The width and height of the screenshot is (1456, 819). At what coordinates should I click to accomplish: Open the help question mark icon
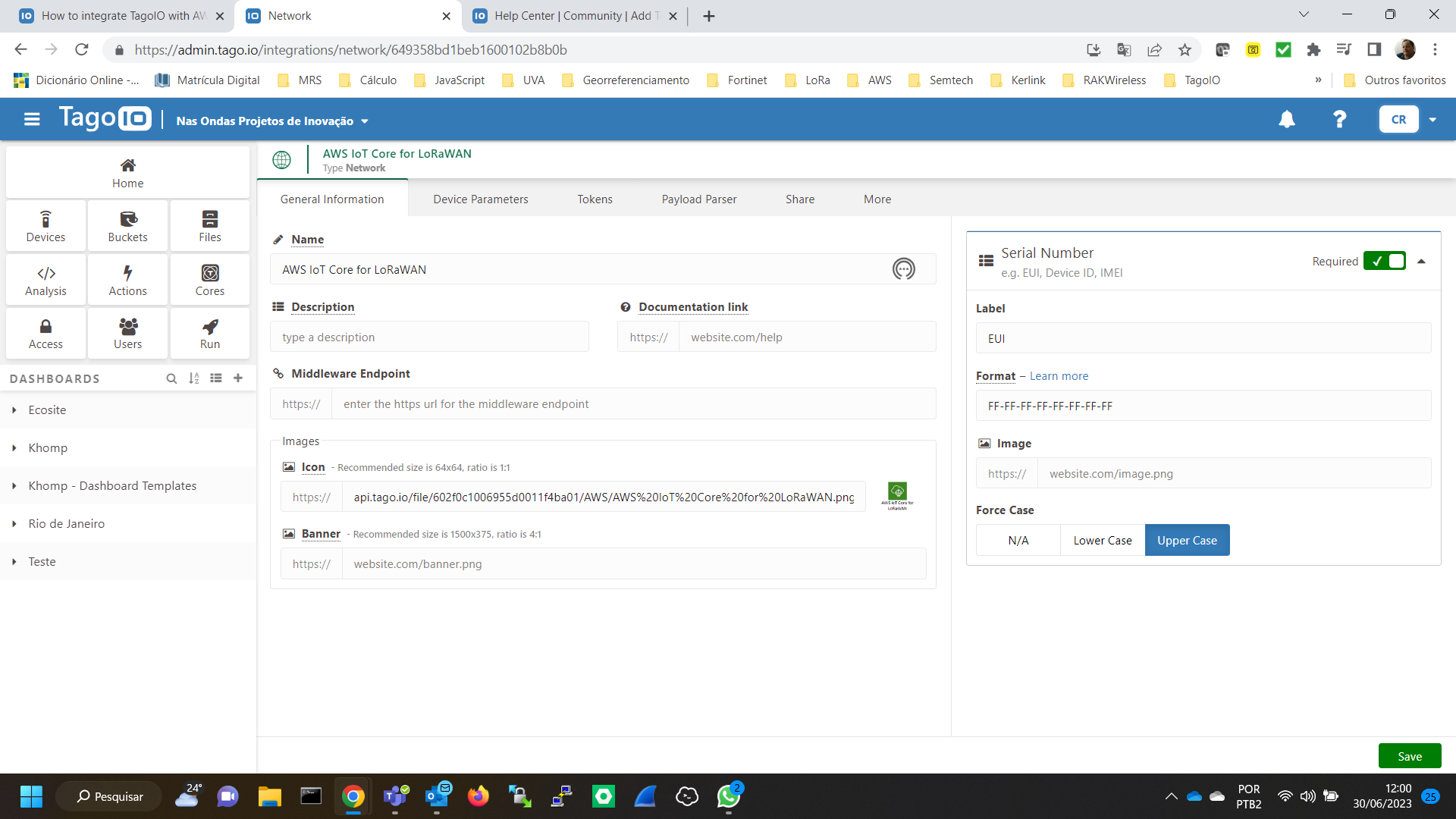[x=1340, y=120]
